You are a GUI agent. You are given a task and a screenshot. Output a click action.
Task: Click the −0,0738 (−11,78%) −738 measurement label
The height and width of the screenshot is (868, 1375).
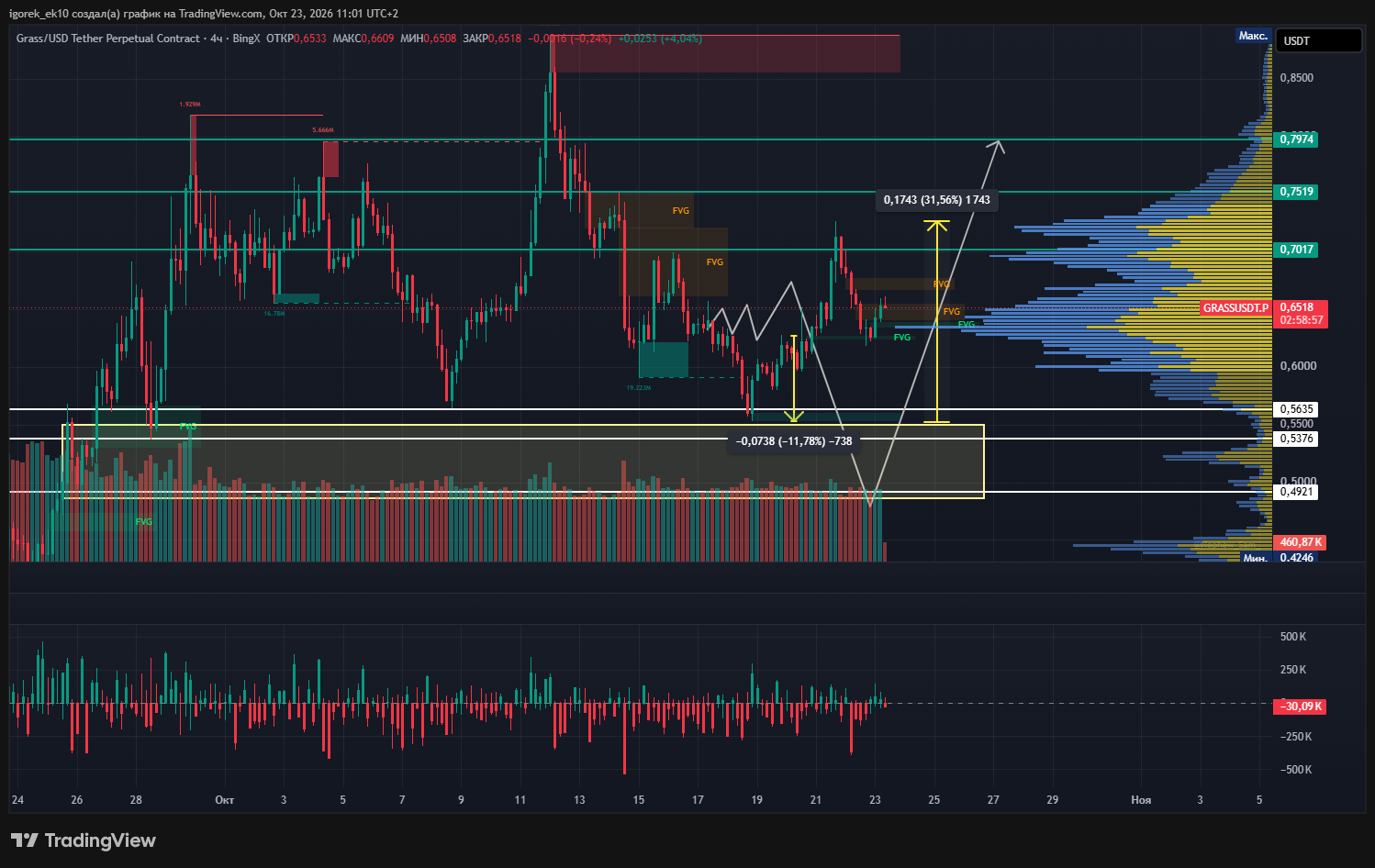coord(794,441)
